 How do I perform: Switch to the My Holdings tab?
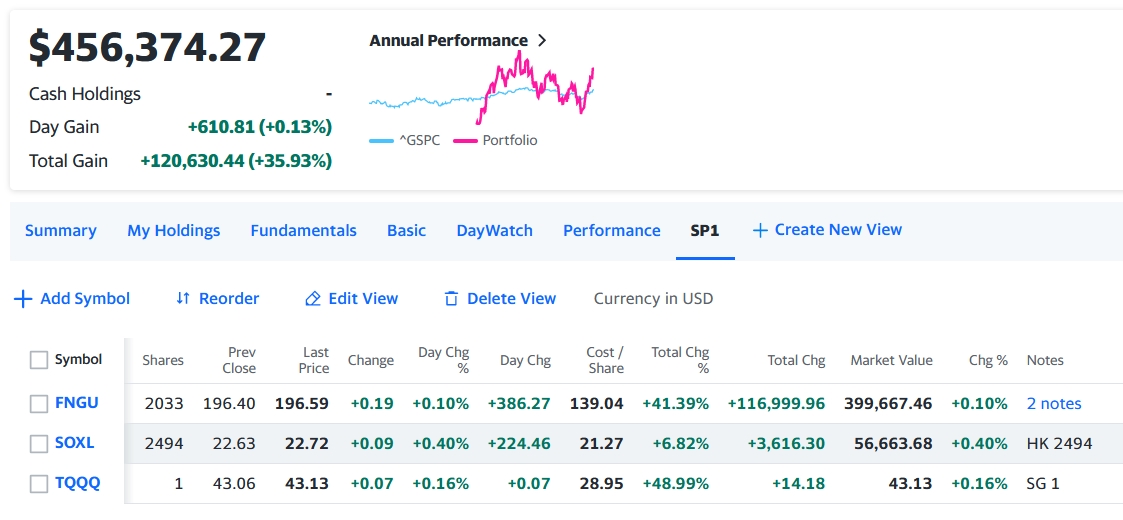173,231
